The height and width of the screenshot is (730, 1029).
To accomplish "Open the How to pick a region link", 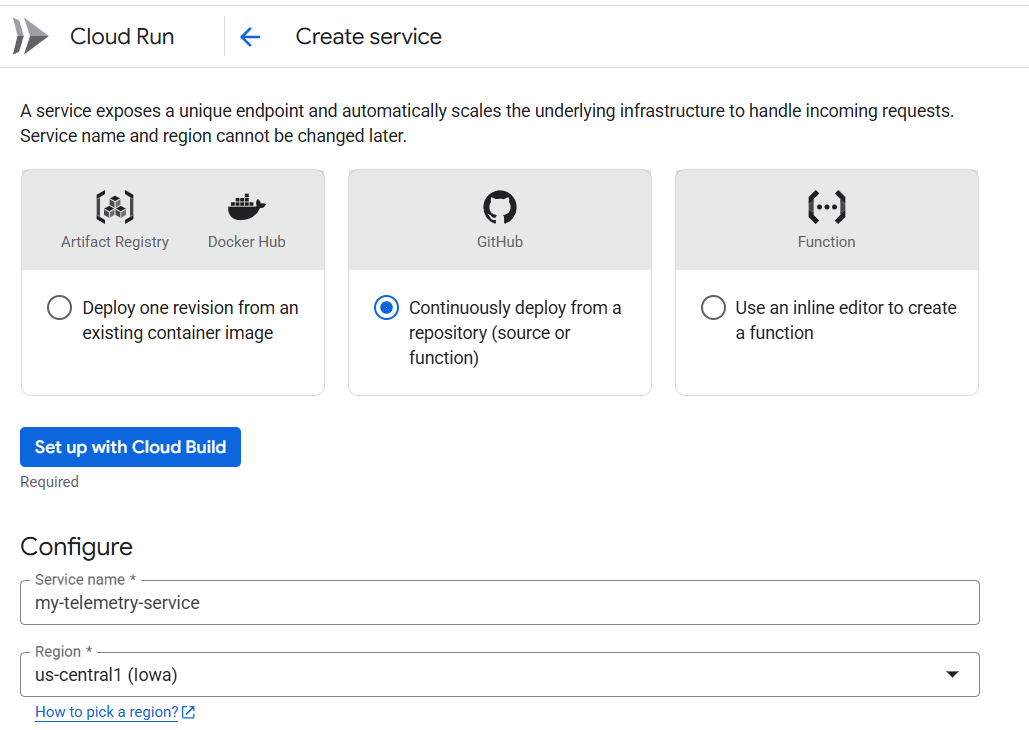I will tap(106, 712).
